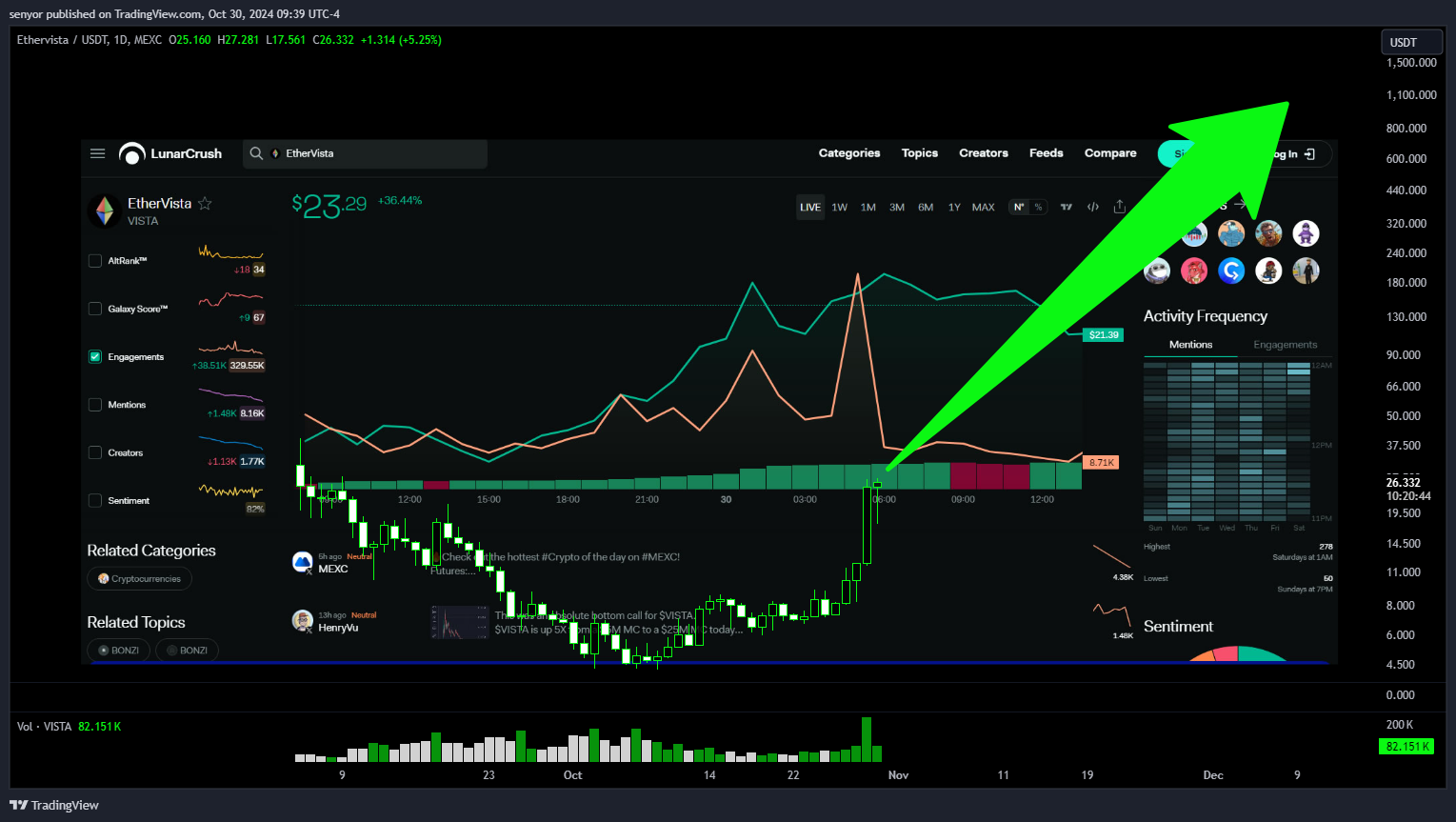1456x822 pixels.
Task: Enable the Creators metric checkbox
Action: click(95, 452)
